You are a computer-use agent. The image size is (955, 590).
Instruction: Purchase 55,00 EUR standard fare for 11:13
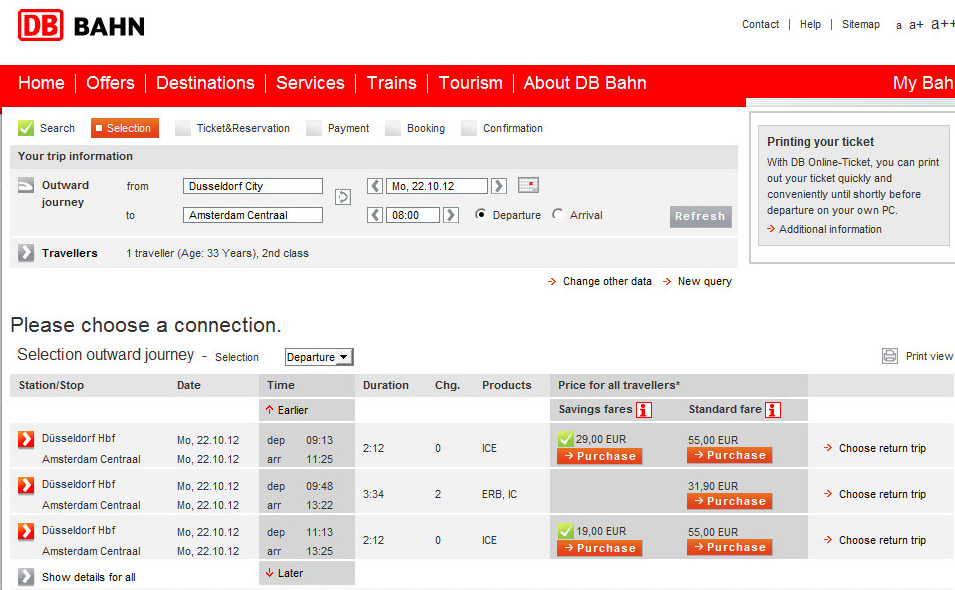tap(730, 547)
